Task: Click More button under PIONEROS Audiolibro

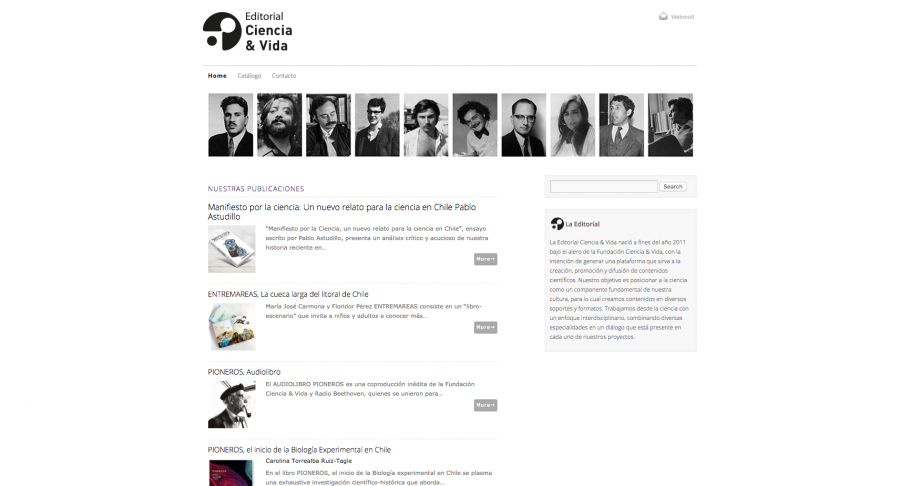Action: (x=486, y=405)
